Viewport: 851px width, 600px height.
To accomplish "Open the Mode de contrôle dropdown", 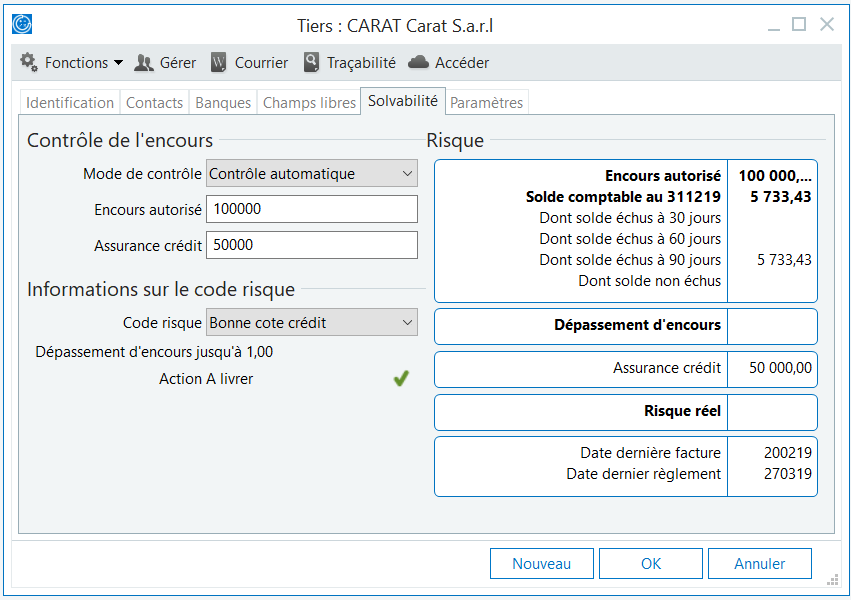I will pos(407,174).
